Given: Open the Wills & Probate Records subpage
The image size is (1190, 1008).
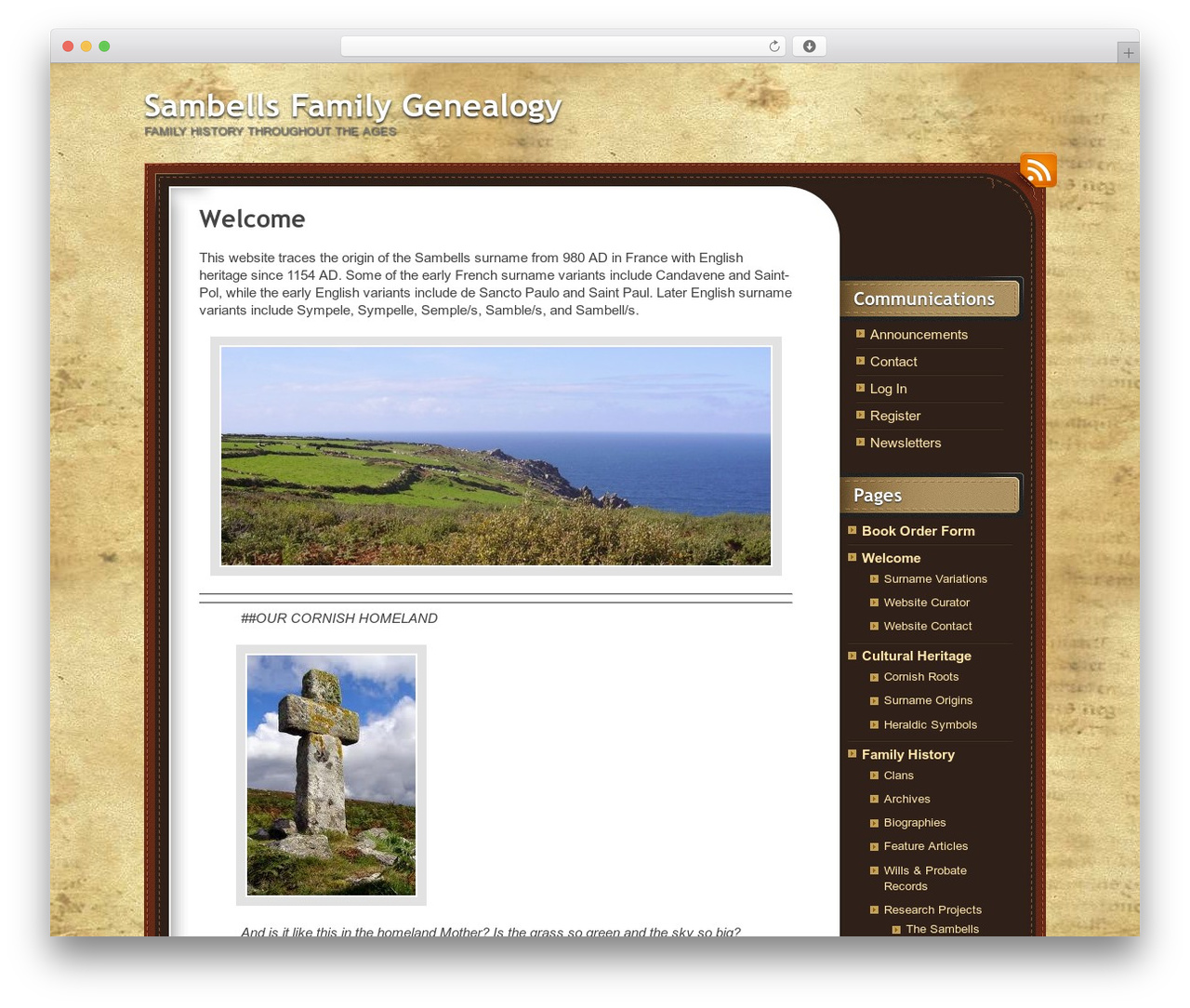Looking at the screenshot, I should point(925,878).
